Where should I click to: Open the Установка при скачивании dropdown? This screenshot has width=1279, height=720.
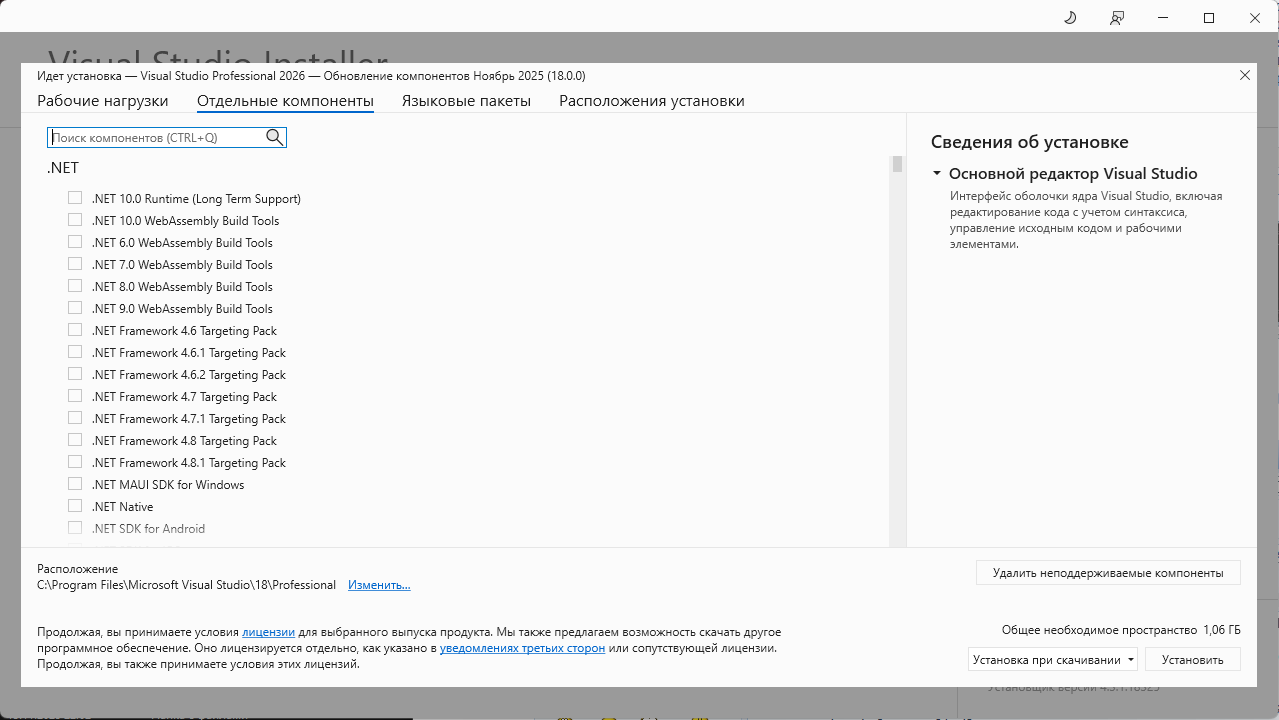(1053, 659)
